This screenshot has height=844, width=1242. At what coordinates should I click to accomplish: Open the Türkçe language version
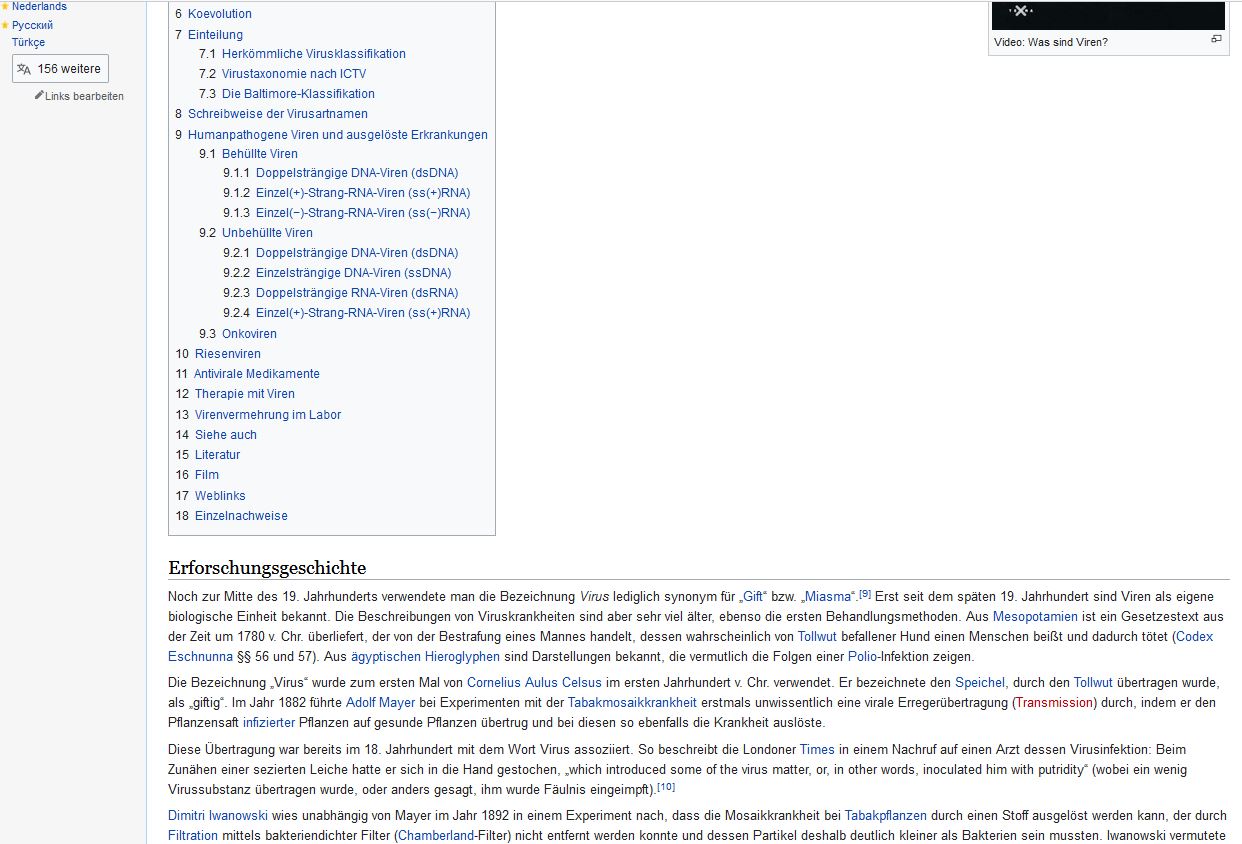pyautogui.click(x=28, y=42)
